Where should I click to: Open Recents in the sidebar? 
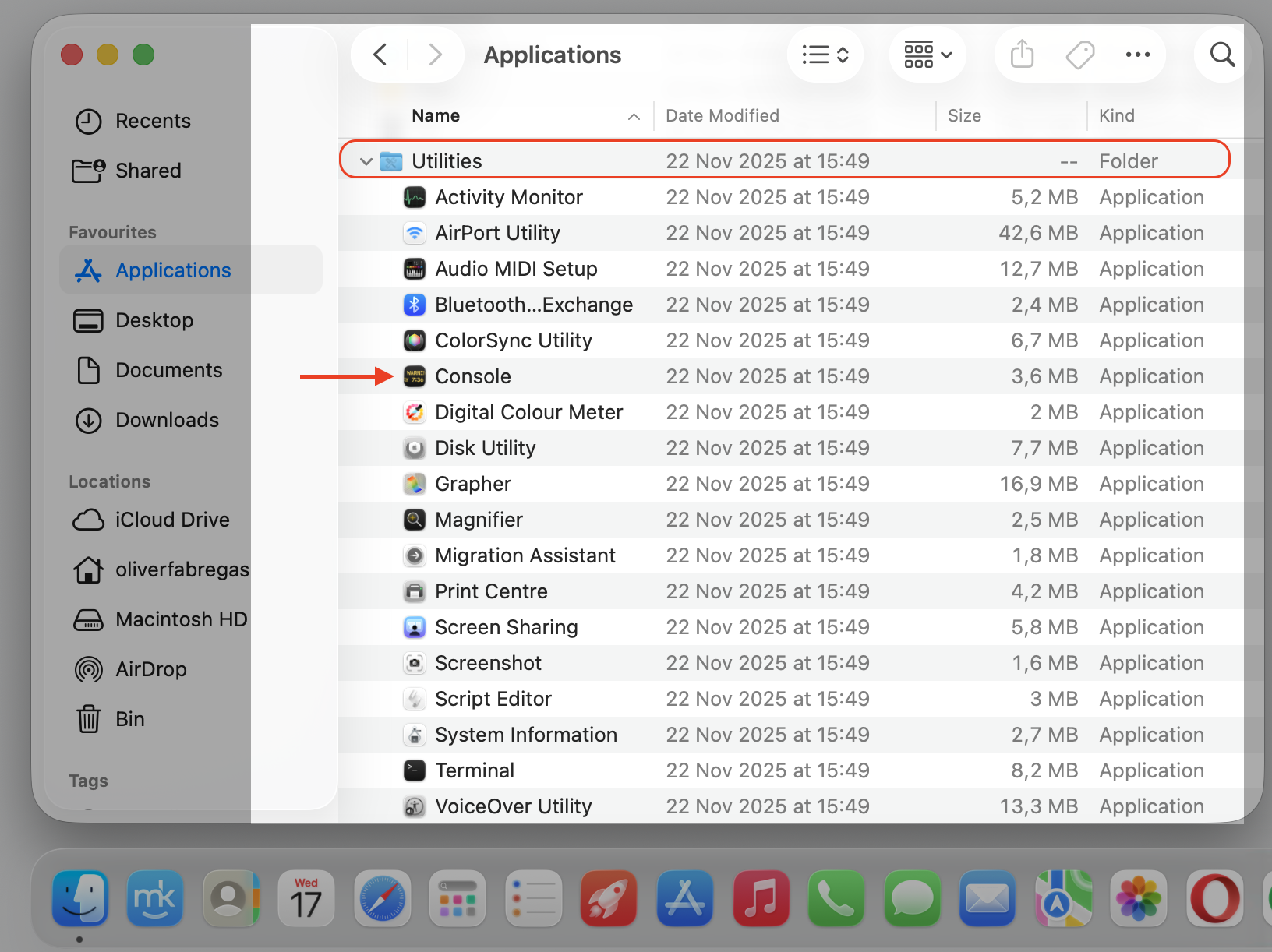[x=191, y=121]
